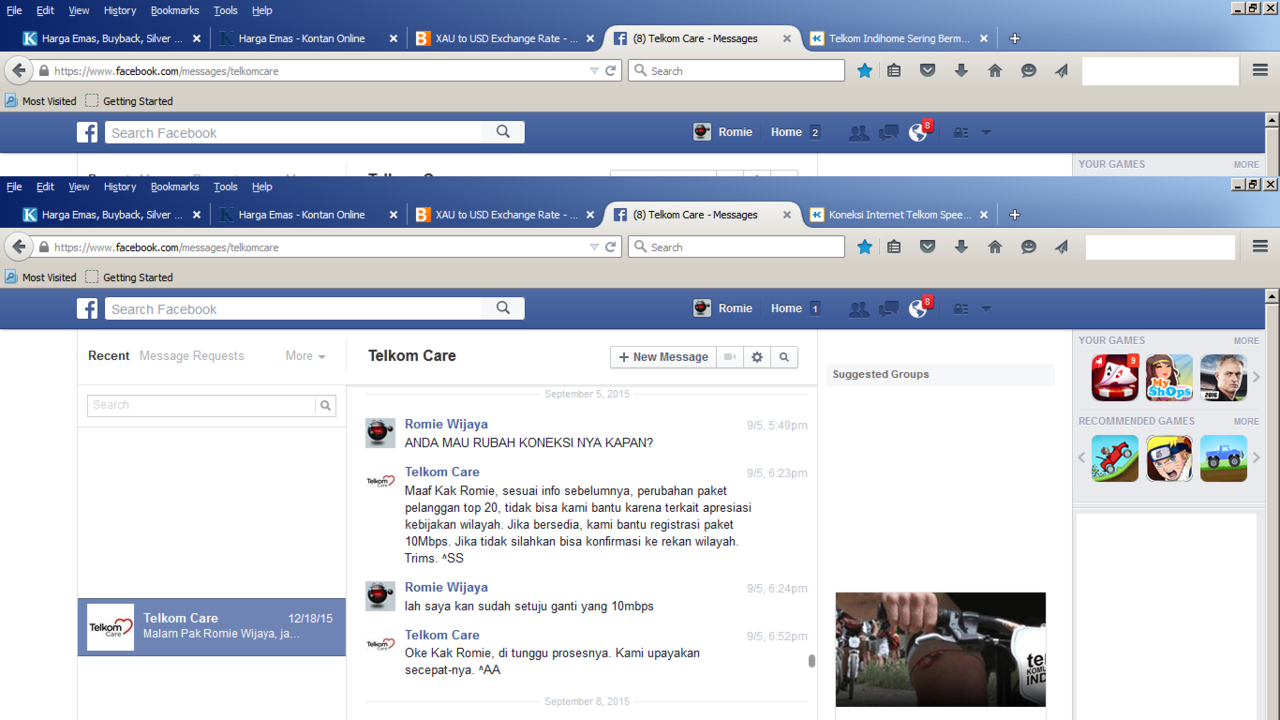Open the Naruto recommended game icon
Viewport: 1280px width, 720px height.
pyautogui.click(x=1169, y=459)
